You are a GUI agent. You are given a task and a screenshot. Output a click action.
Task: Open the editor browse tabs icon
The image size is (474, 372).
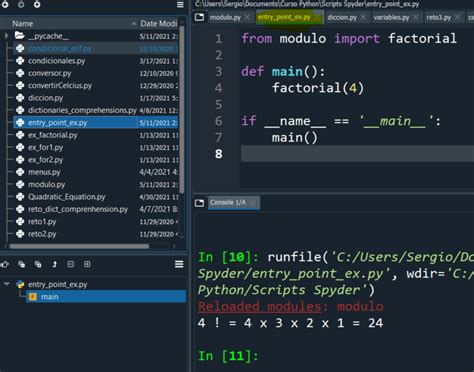click(x=199, y=17)
